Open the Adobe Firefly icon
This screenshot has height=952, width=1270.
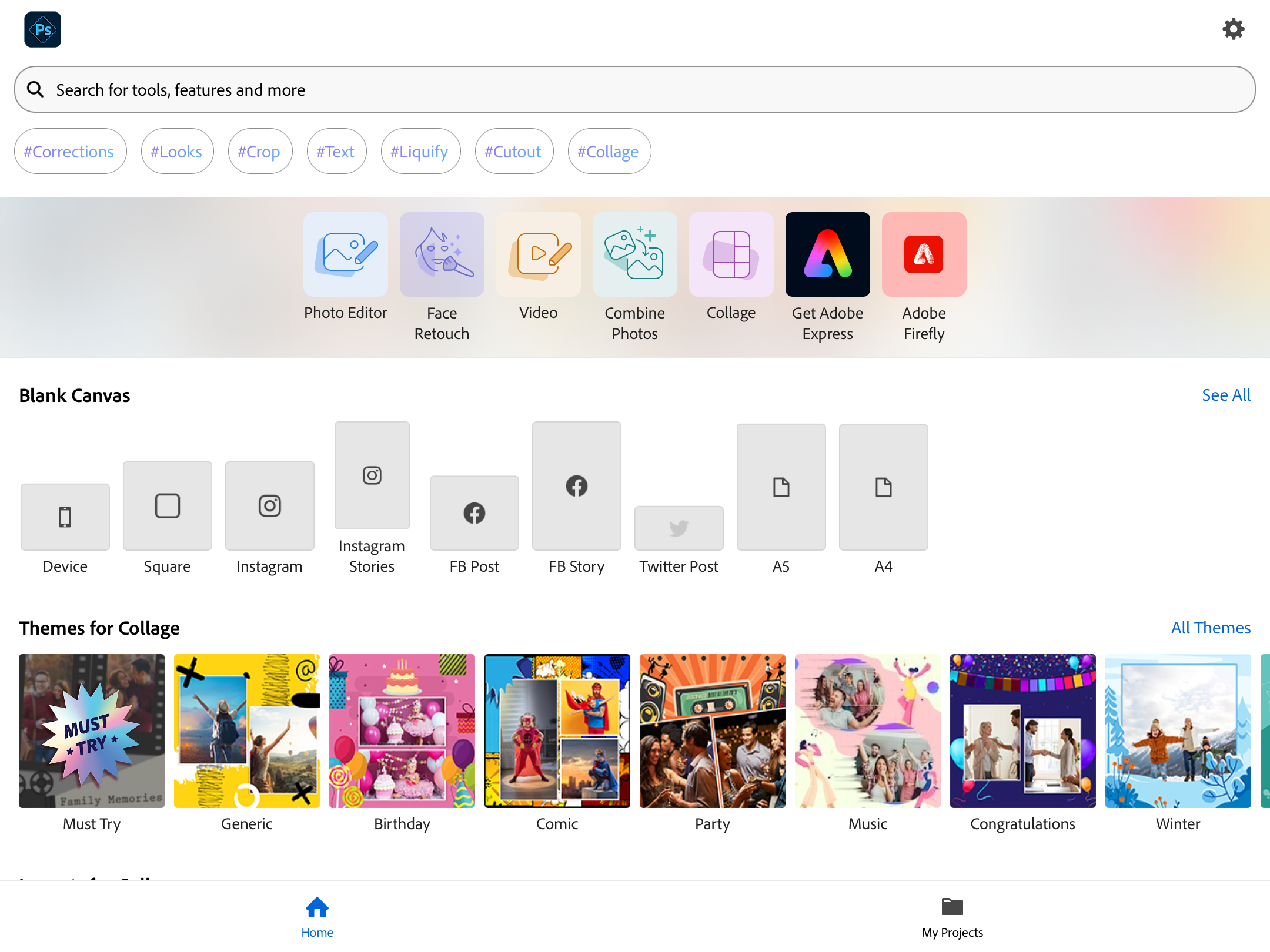(x=924, y=254)
